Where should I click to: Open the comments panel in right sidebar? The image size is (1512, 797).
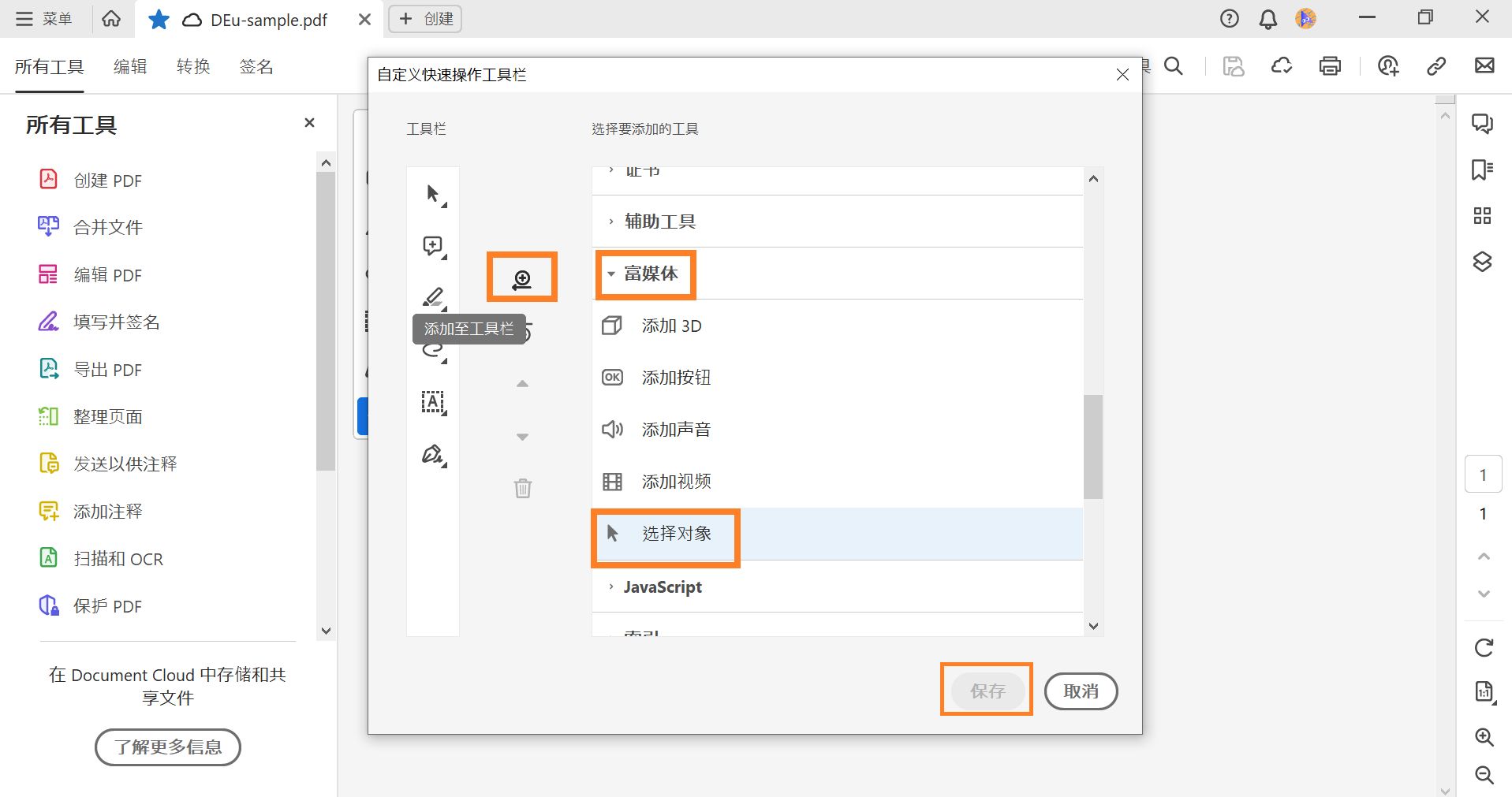click(1484, 124)
